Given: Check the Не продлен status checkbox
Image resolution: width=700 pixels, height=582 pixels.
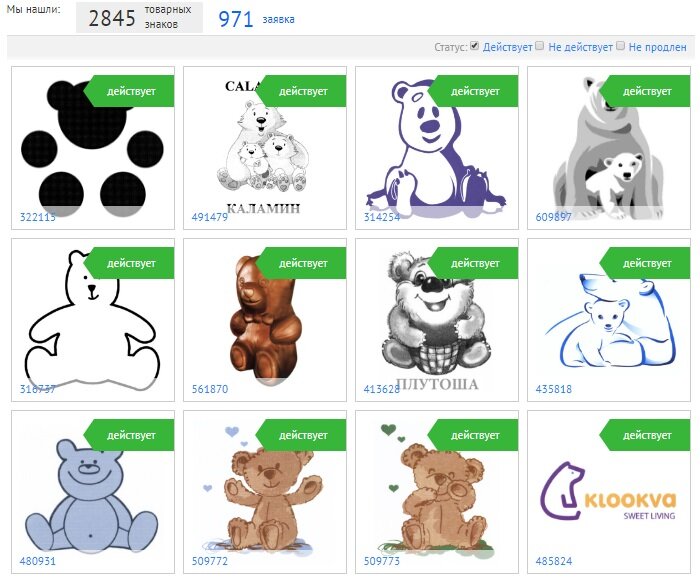Looking at the screenshot, I should [621, 46].
